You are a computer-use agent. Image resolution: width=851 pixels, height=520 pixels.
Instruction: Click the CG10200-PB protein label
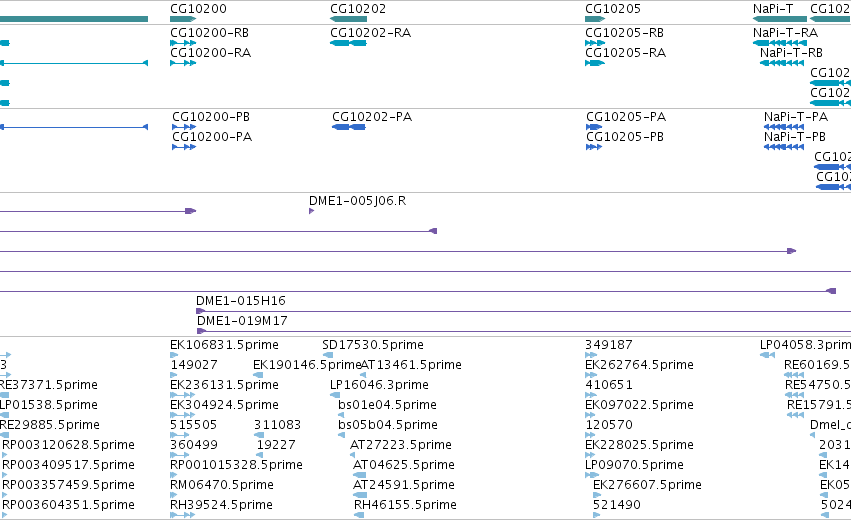click(211, 117)
